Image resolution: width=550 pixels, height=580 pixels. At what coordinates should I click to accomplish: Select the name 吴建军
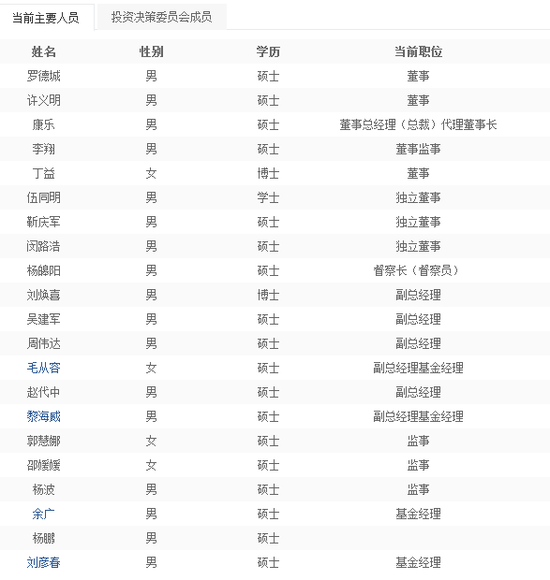(x=44, y=319)
